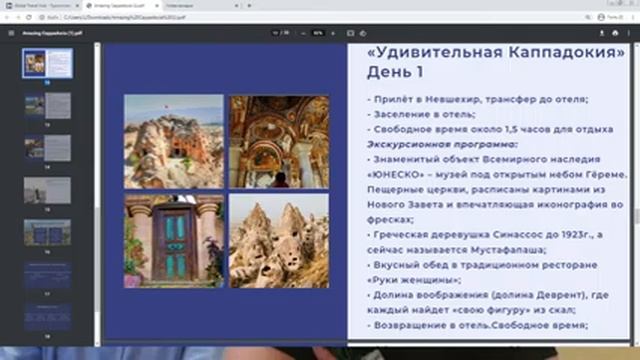Screen dimensions: 640x360
Task: Open a new browser tab
Action: (249, 6)
